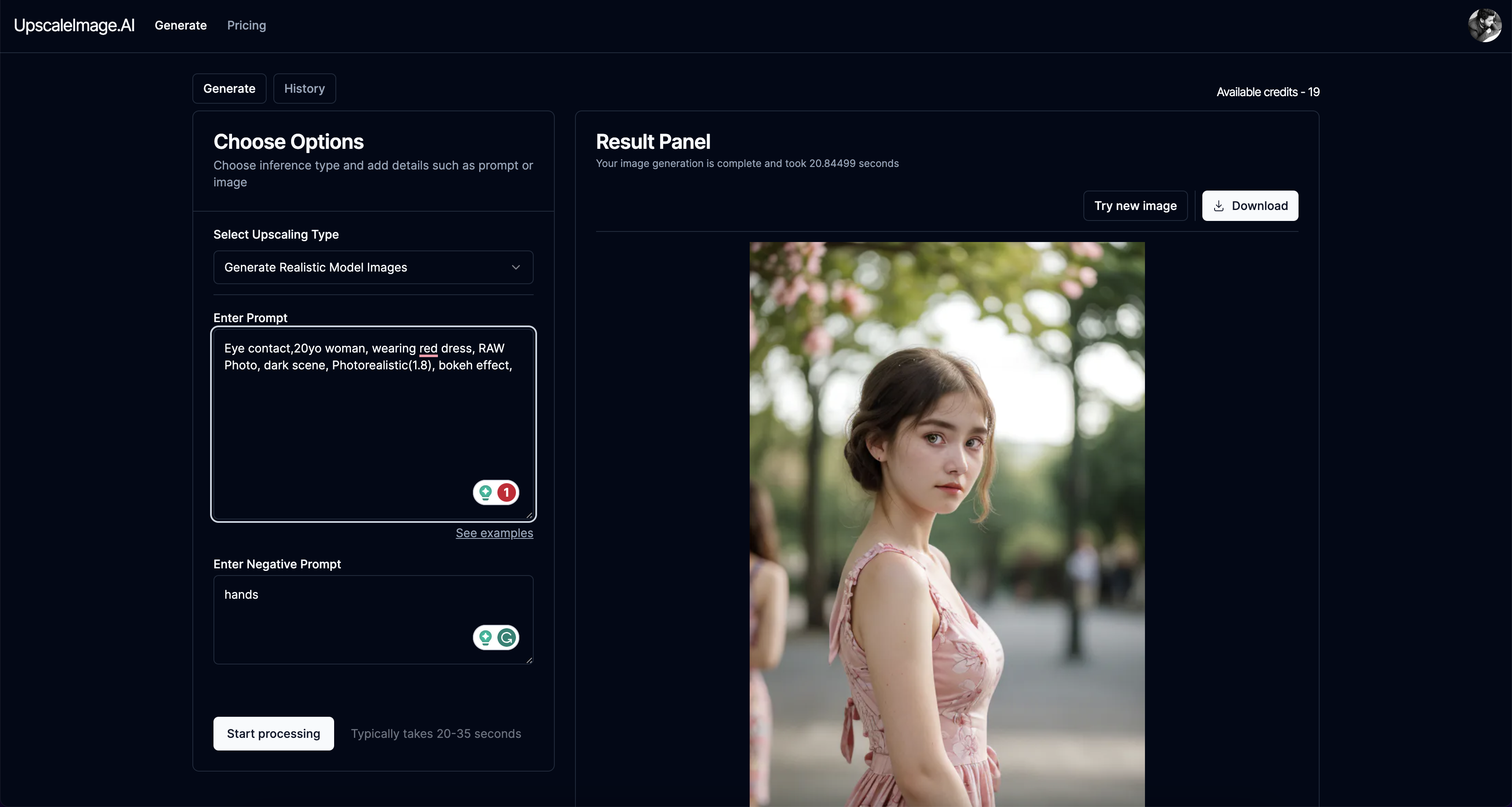Select the Generate tab
The image size is (1512, 807).
(x=229, y=89)
